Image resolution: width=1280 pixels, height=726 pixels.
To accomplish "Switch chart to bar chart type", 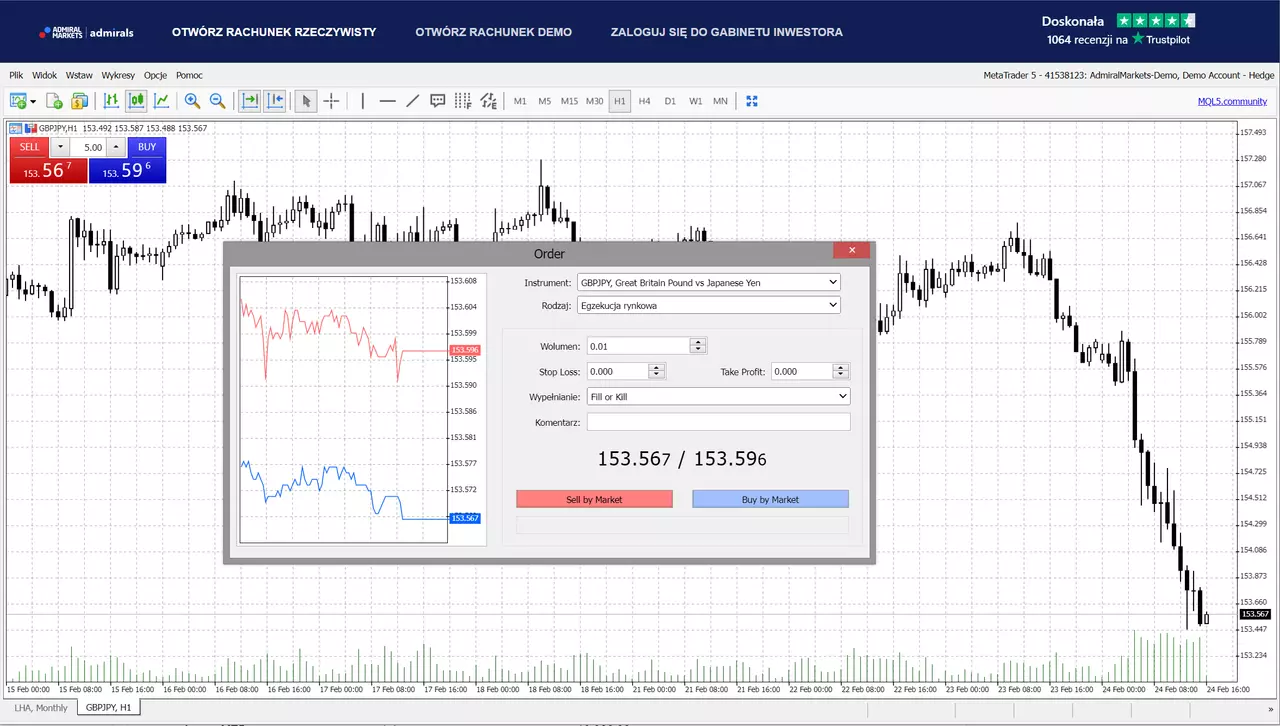I will [x=111, y=101].
